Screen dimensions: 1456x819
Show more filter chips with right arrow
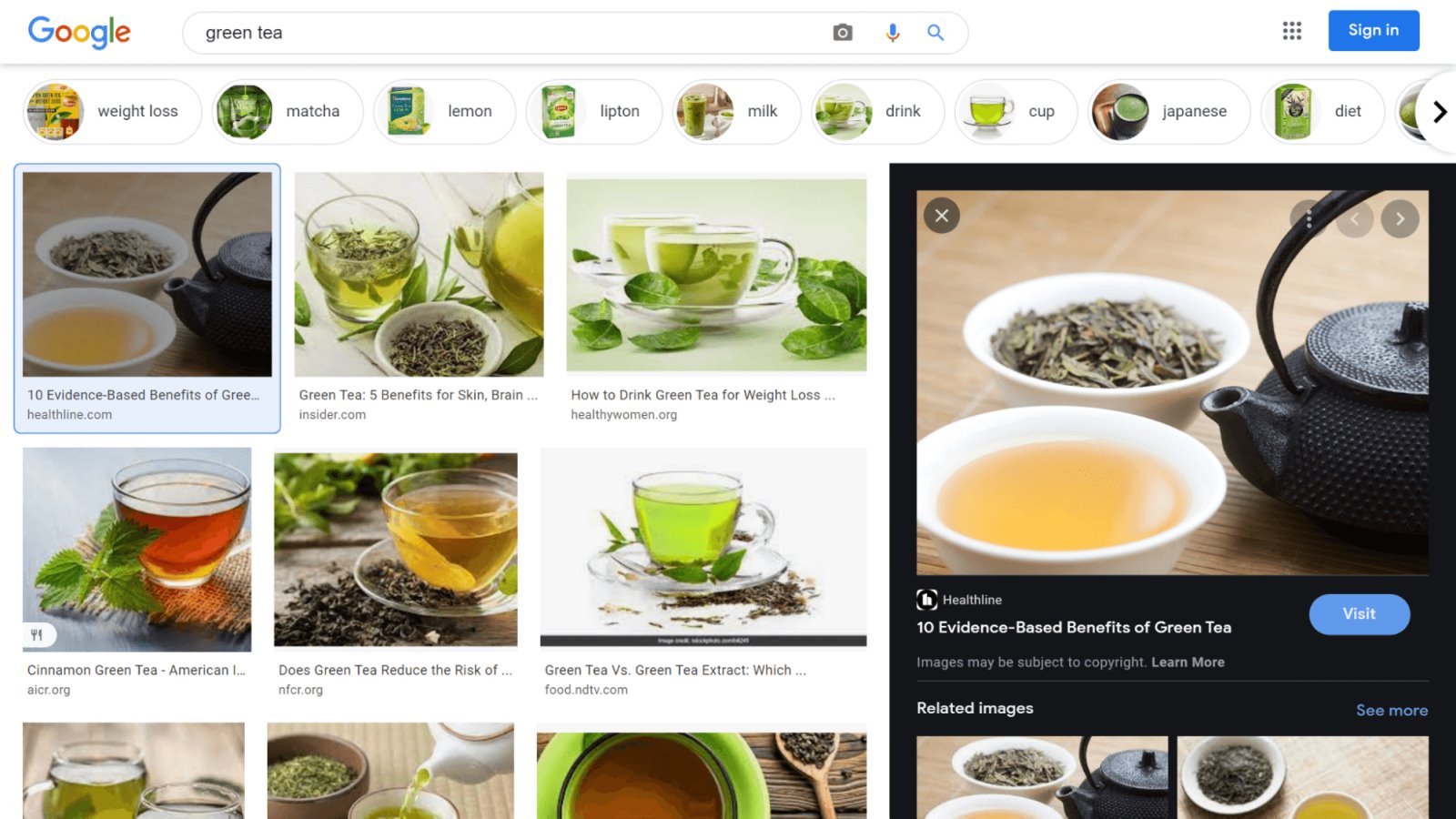[1439, 112]
